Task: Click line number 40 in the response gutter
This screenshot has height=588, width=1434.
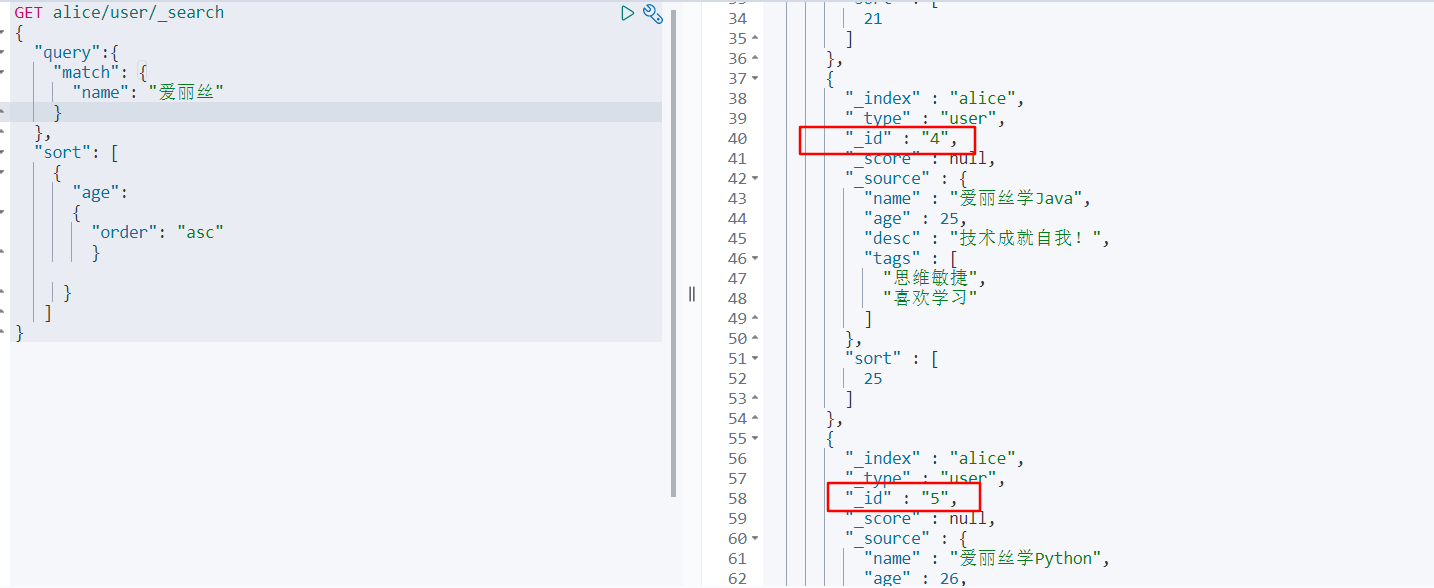Action: pos(737,138)
